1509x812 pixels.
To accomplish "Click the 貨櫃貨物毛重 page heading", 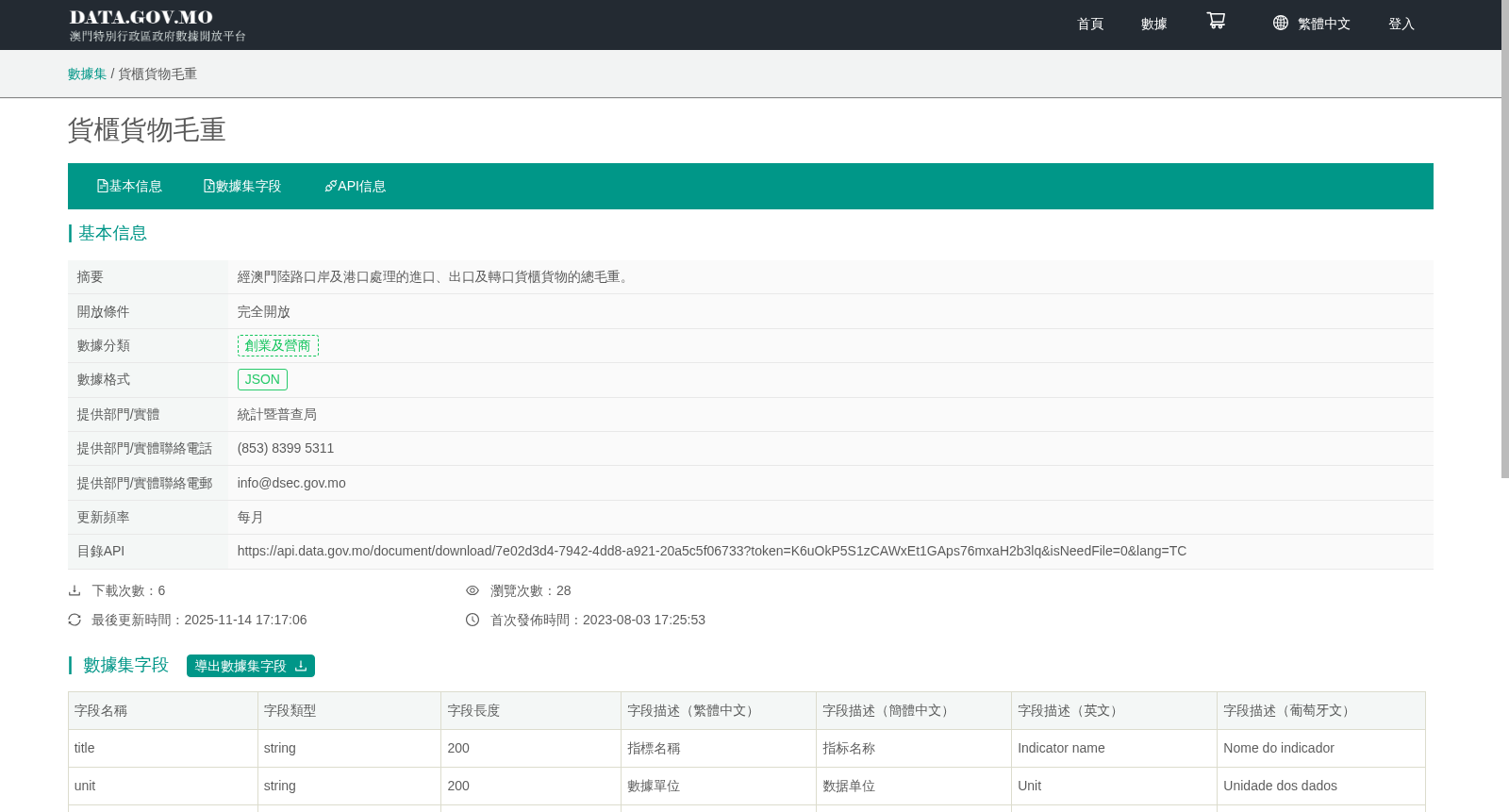I will click(x=147, y=129).
